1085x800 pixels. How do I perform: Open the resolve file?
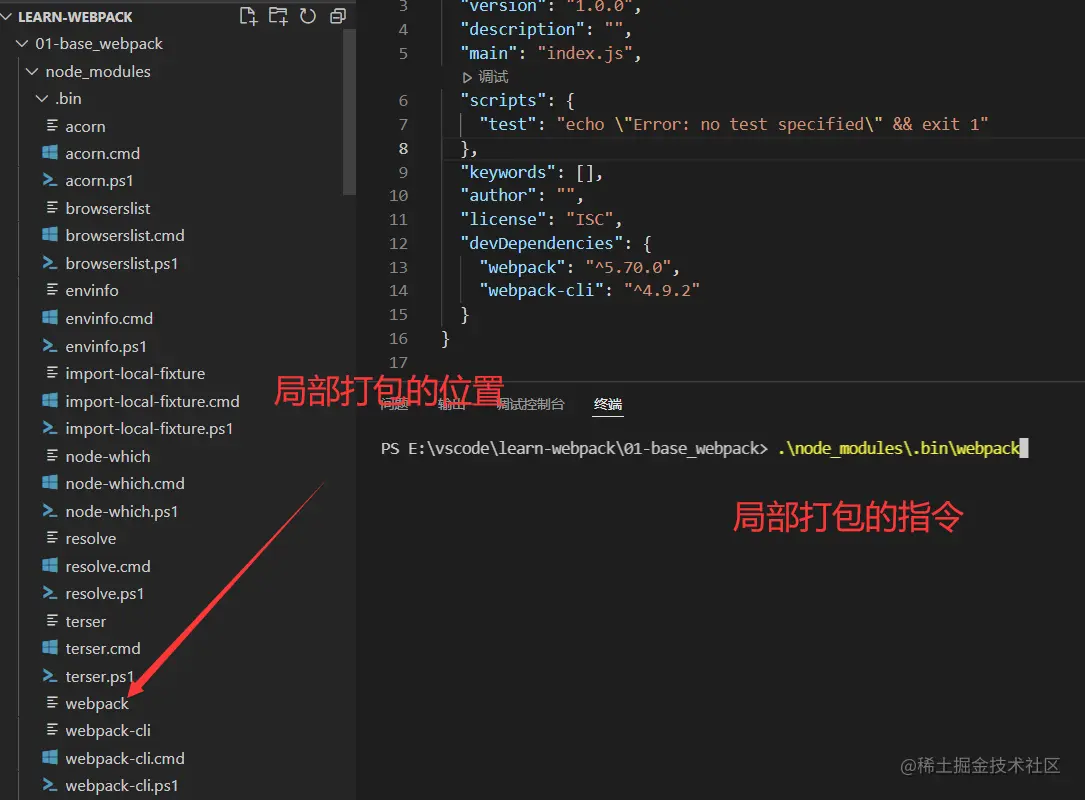[x=91, y=538]
